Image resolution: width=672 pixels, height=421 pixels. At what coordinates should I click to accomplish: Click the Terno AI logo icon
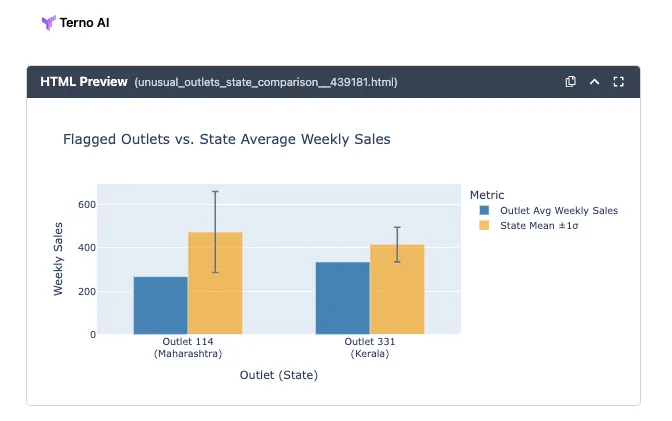(x=48, y=22)
